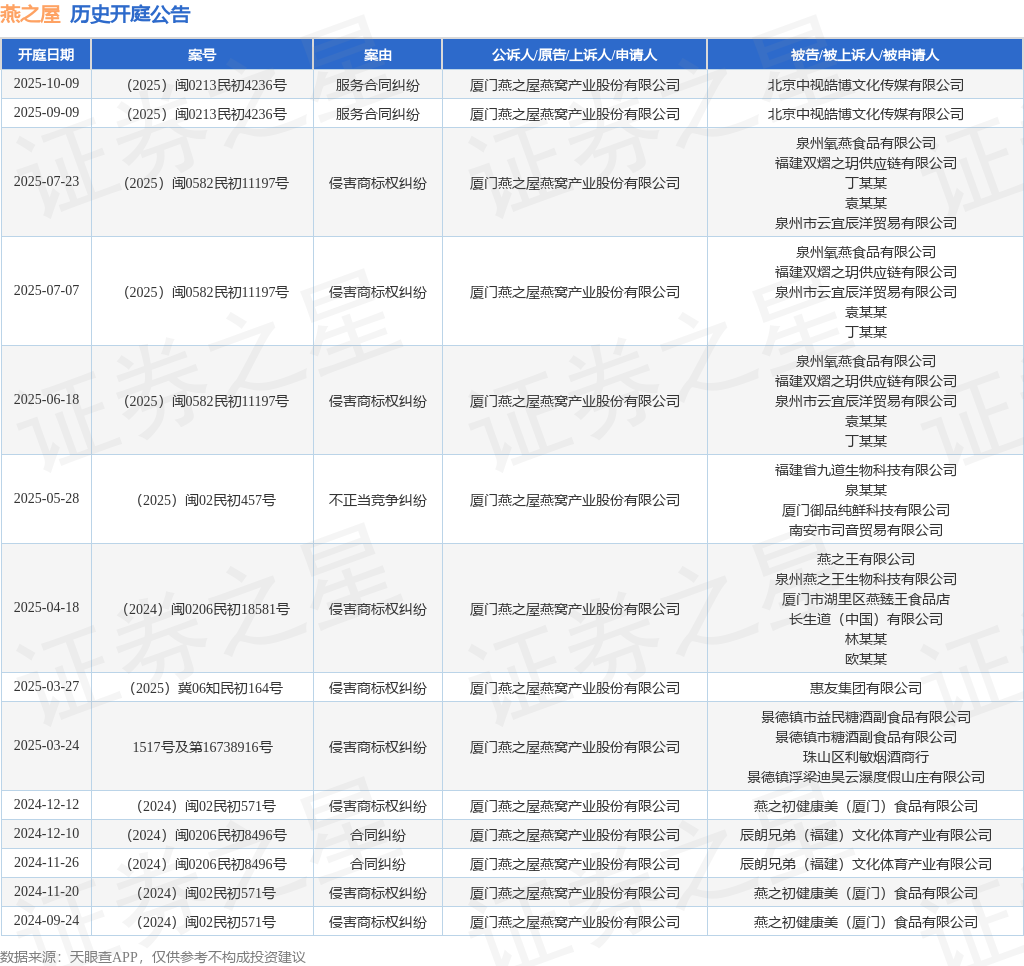Click defendant 南安市司音贸易有限公司
This screenshot has width=1024, height=966.
(866, 530)
